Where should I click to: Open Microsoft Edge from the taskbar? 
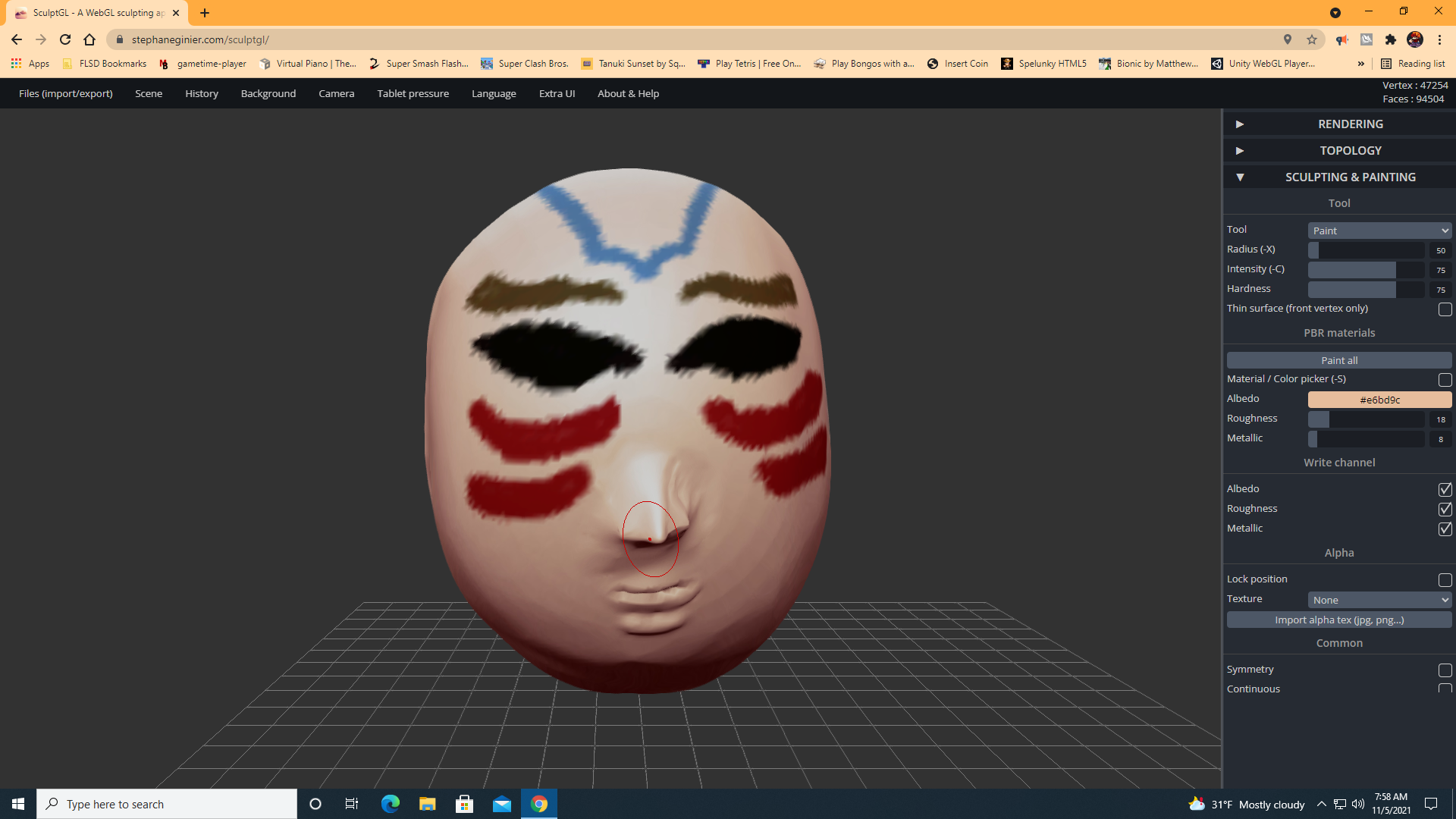(x=390, y=803)
